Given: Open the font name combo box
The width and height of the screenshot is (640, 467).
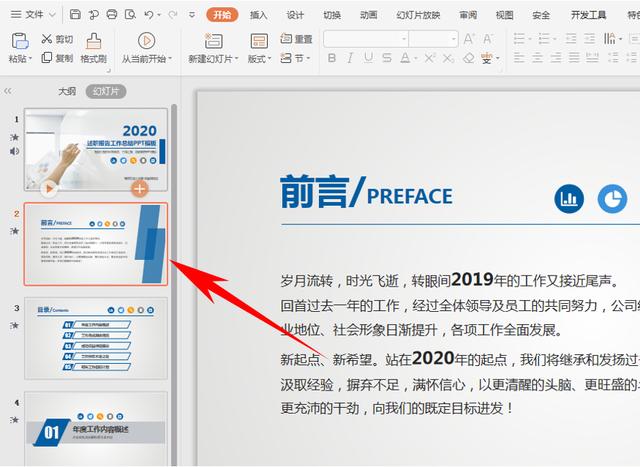Looking at the screenshot, I should [x=367, y=39].
